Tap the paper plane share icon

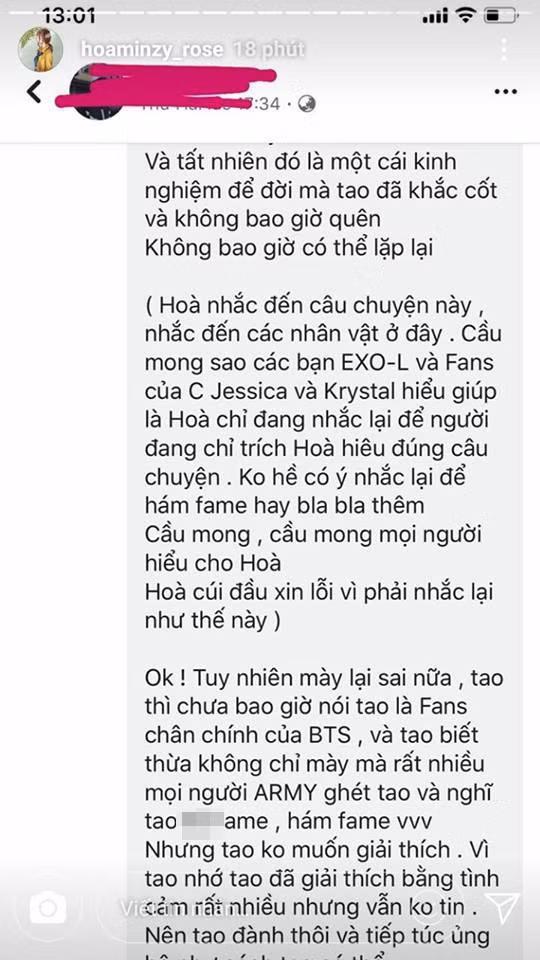[x=502, y=908]
